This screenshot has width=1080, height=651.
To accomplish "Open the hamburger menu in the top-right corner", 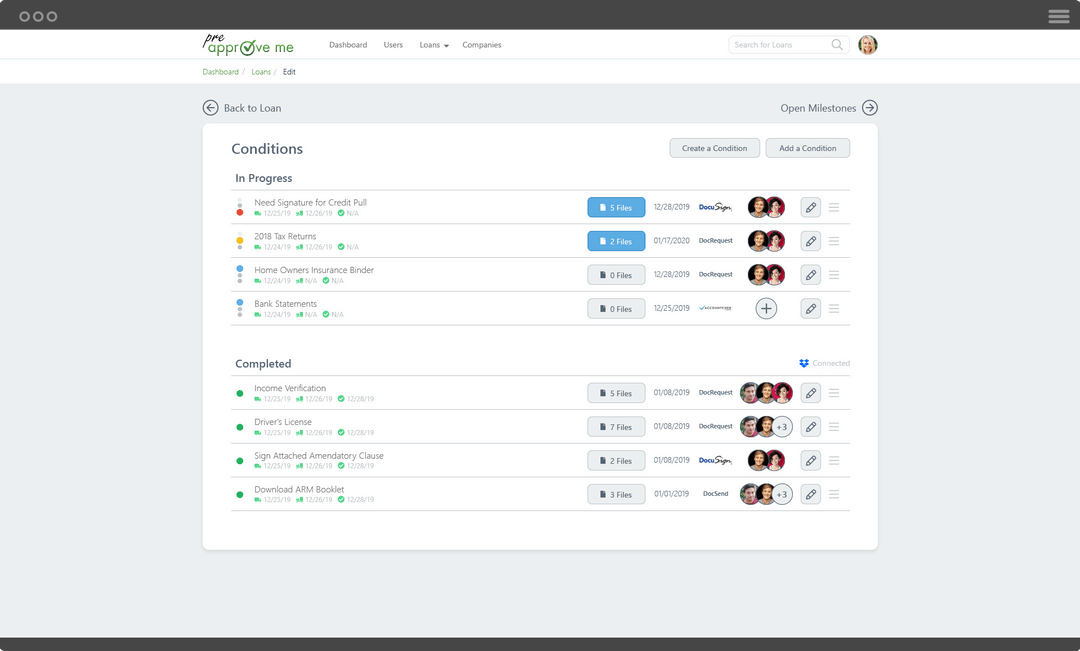I will click(x=1057, y=15).
